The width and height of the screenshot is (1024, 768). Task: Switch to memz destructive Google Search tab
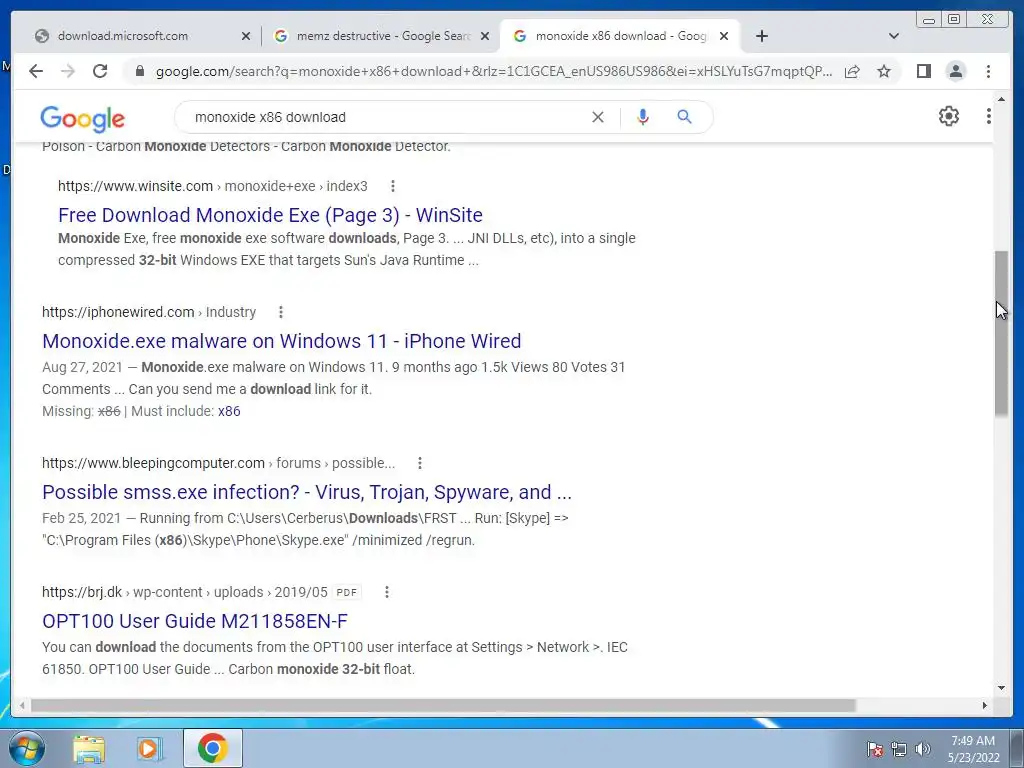click(382, 36)
